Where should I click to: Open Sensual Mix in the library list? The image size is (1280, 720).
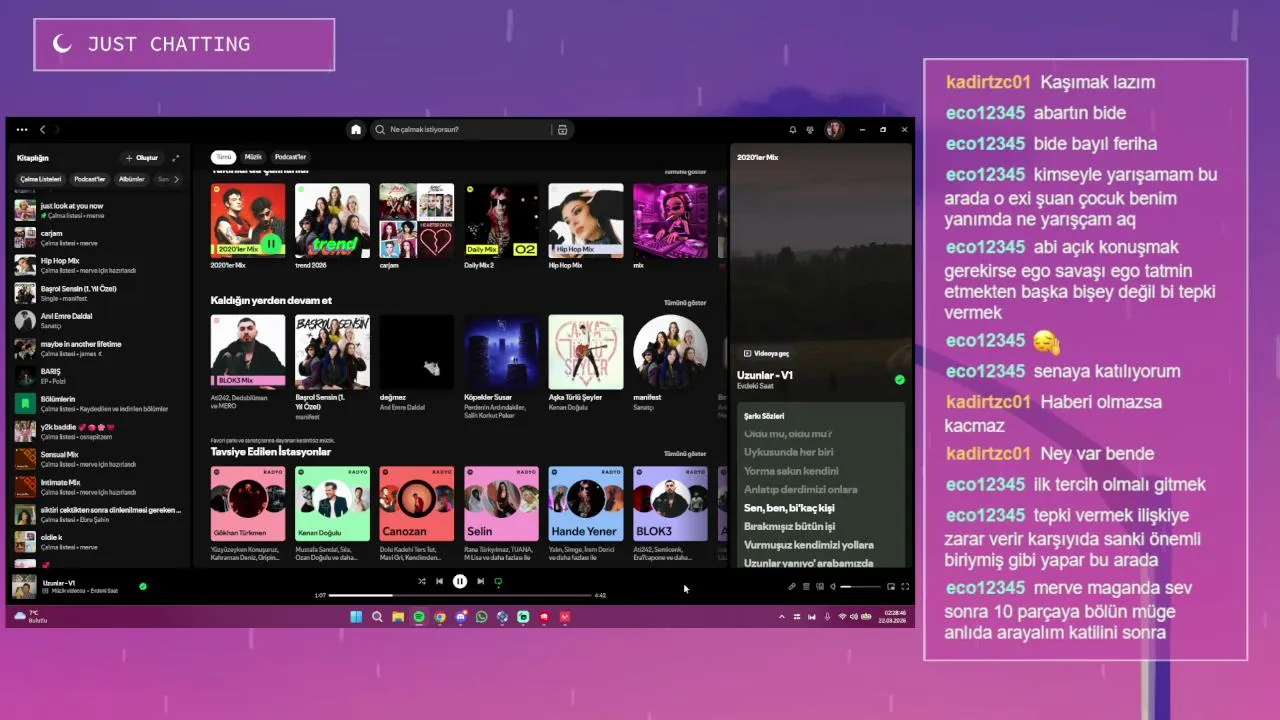[97, 459]
